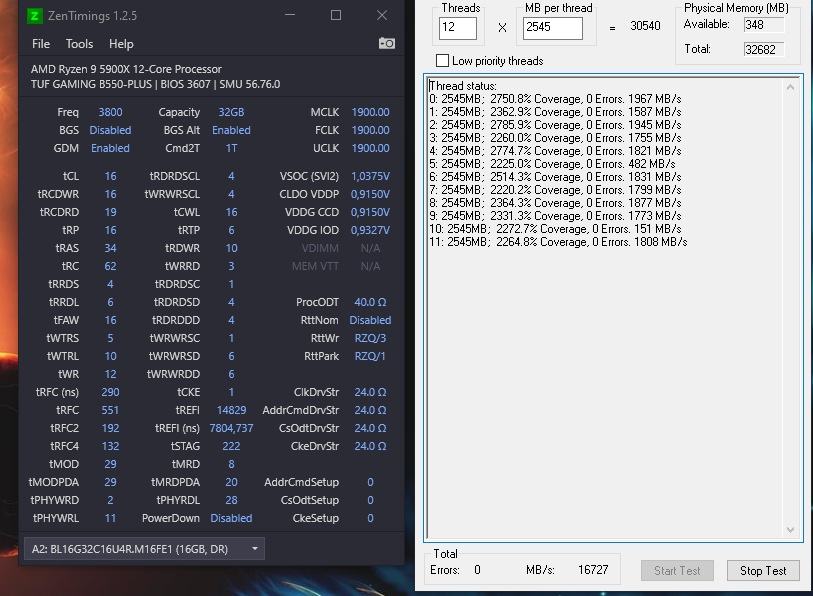Screen dimensions: 813x596
Task: Click the RttWr value RZQ/3
Action: coord(370,338)
